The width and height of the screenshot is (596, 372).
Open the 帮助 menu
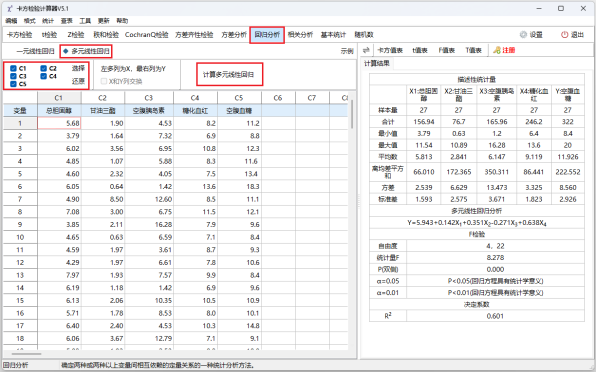(x=122, y=21)
